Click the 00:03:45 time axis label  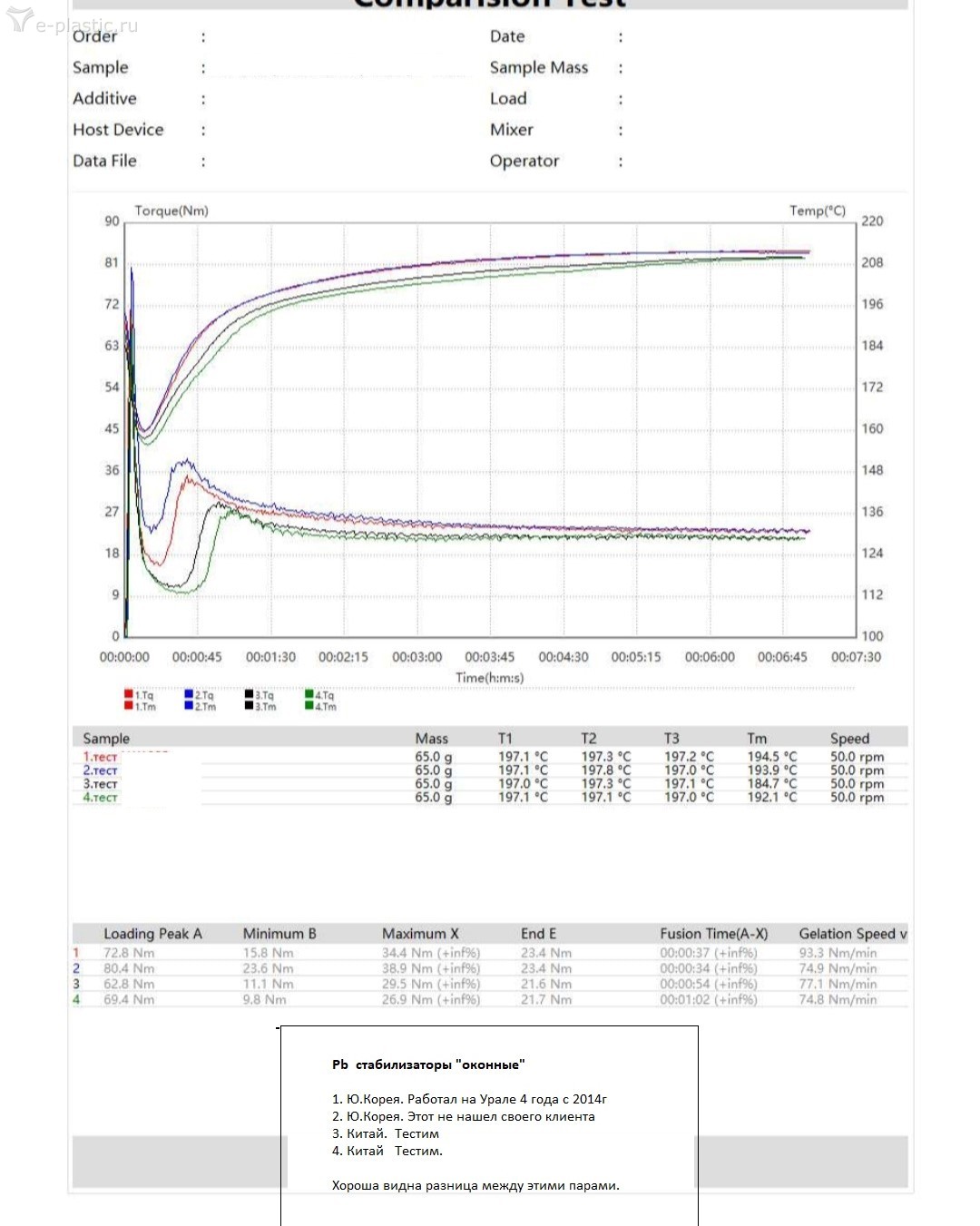490,657
